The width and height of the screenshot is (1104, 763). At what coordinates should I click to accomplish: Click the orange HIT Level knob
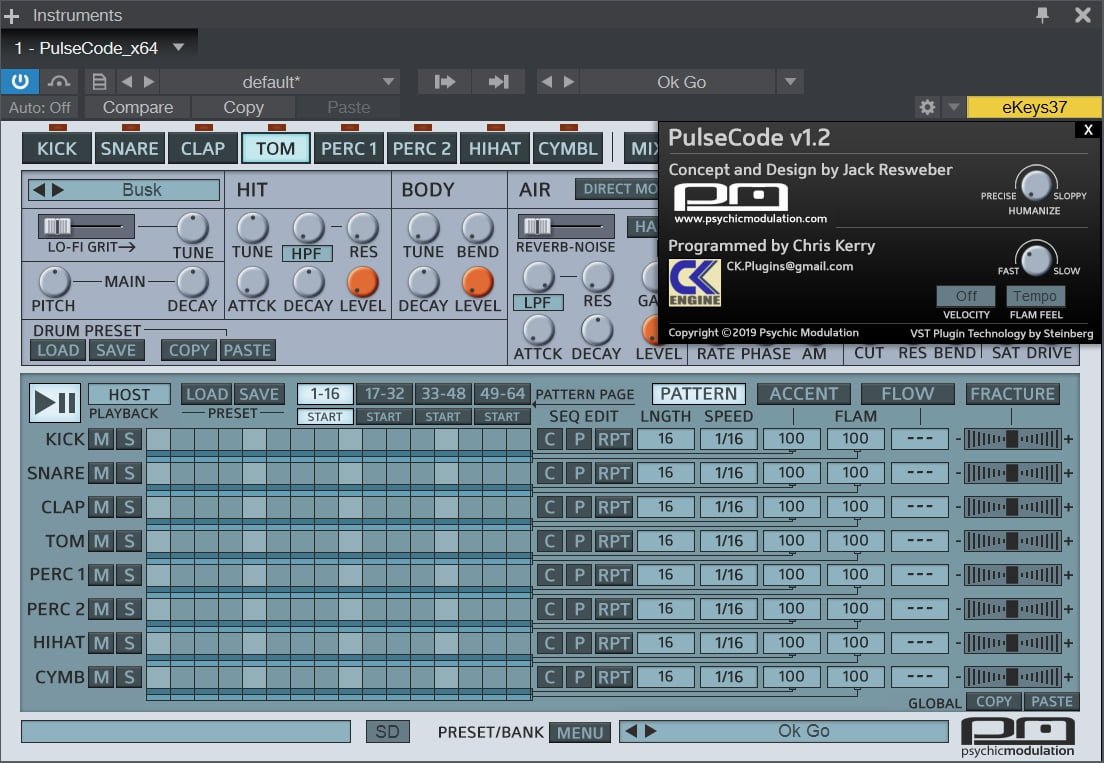point(362,282)
